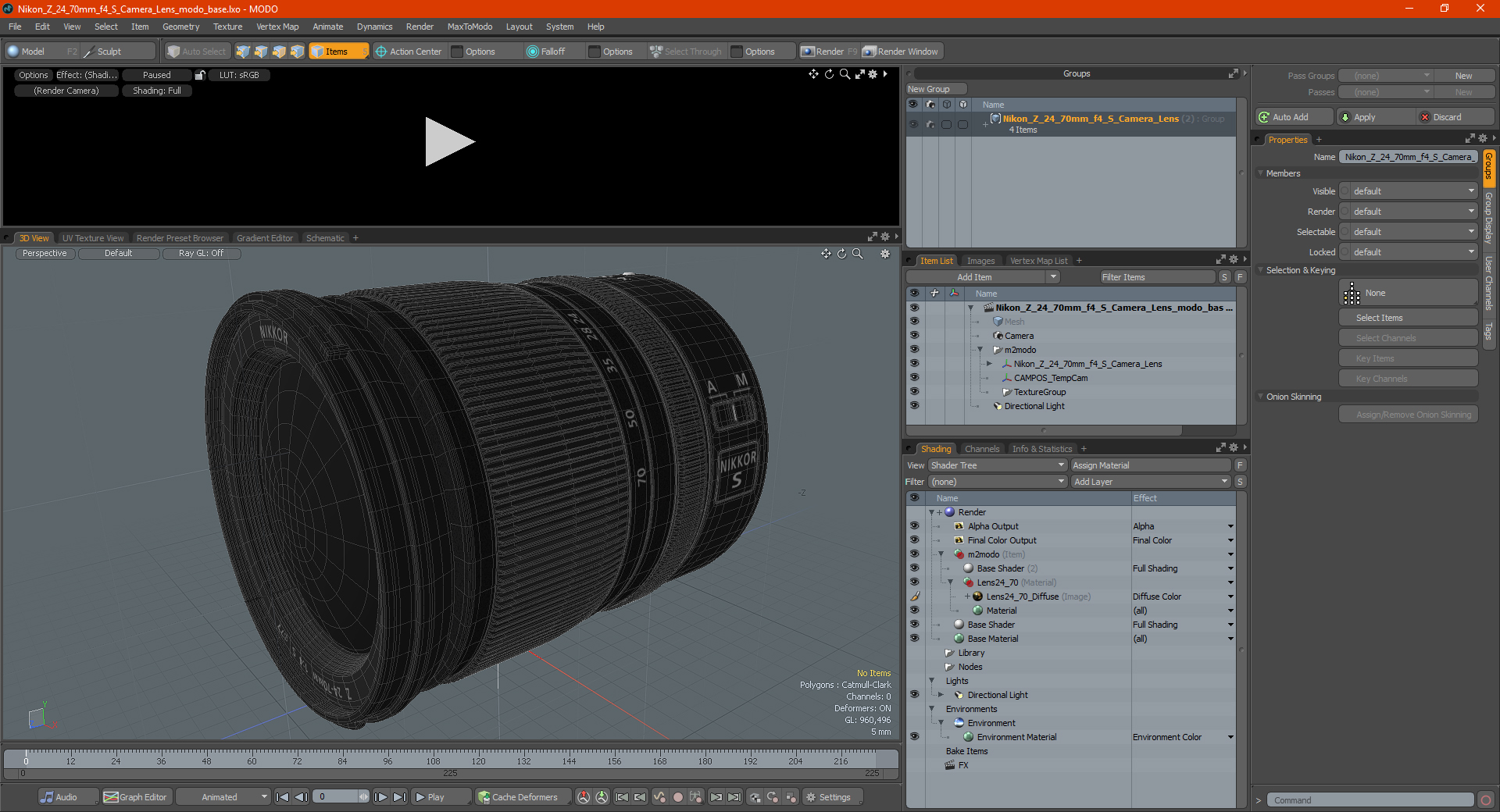Switch to Images tab
1500x812 pixels.
click(x=980, y=261)
